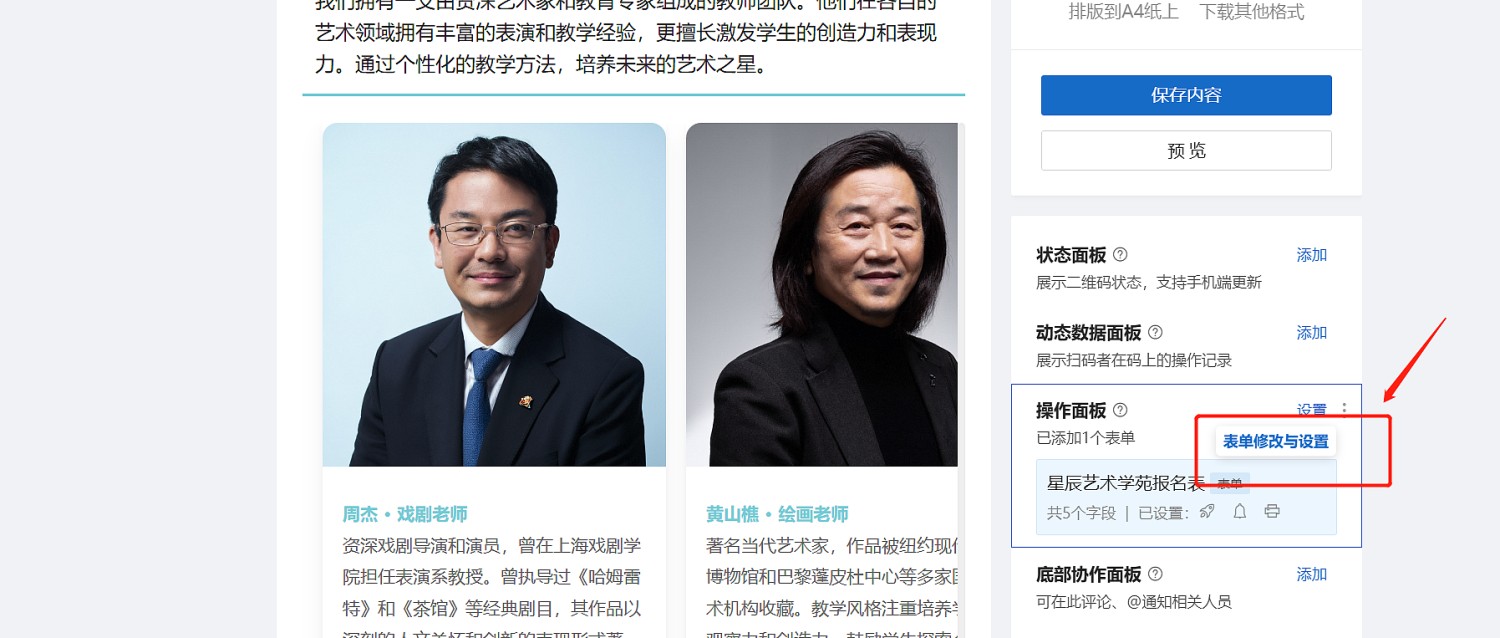Open the three-dot menu of 操作面板
The height and width of the screenshot is (638, 1500).
1344,409
